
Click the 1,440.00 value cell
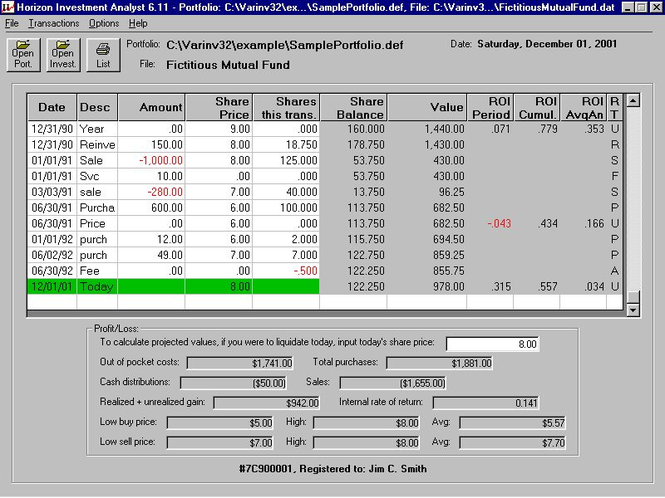point(427,129)
